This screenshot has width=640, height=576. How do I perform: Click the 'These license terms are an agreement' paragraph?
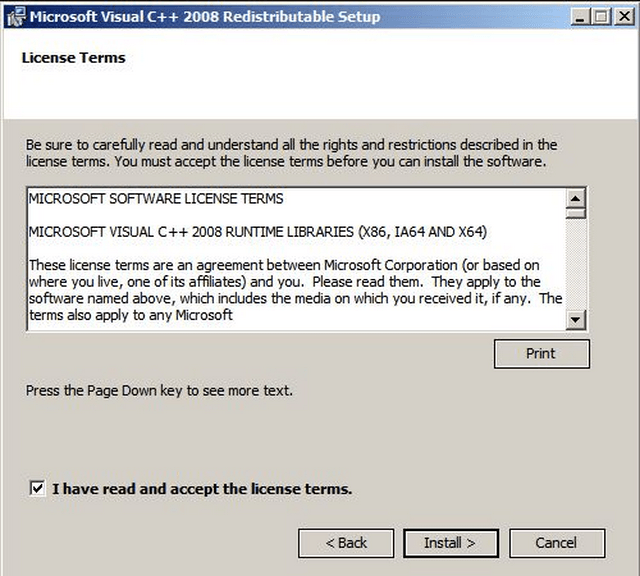point(296,290)
